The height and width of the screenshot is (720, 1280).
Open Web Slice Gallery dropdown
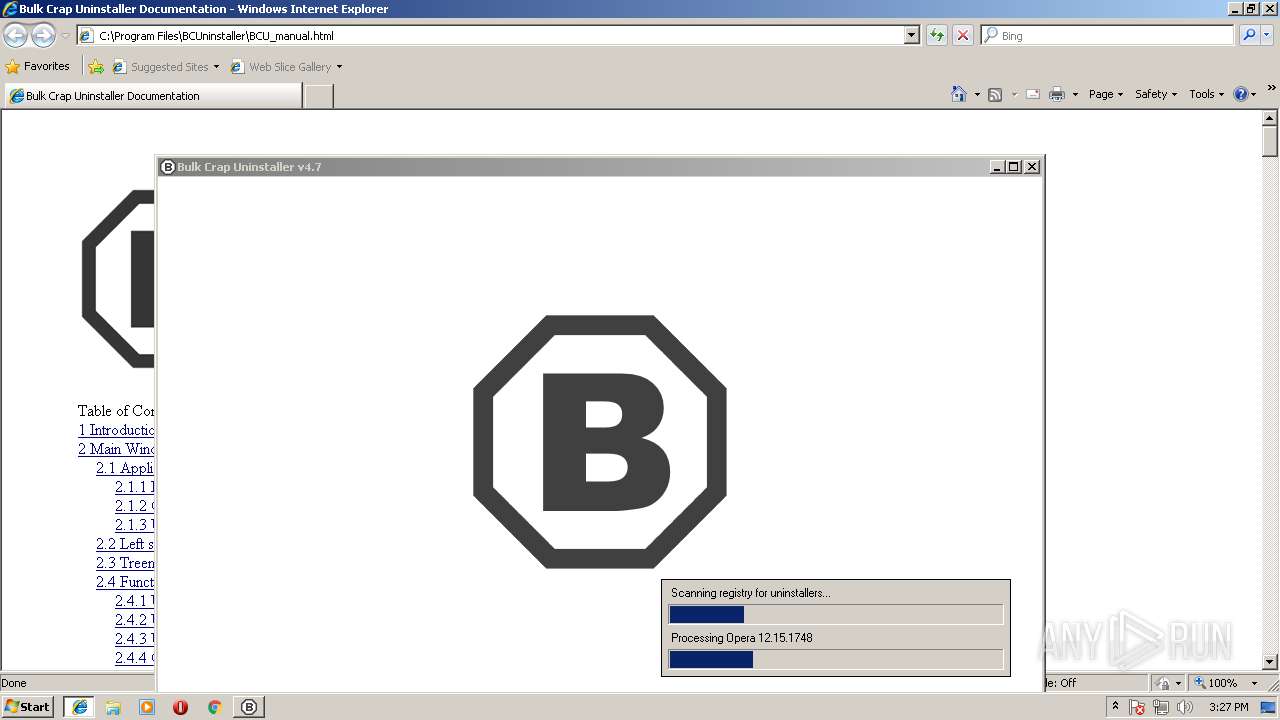[286, 67]
